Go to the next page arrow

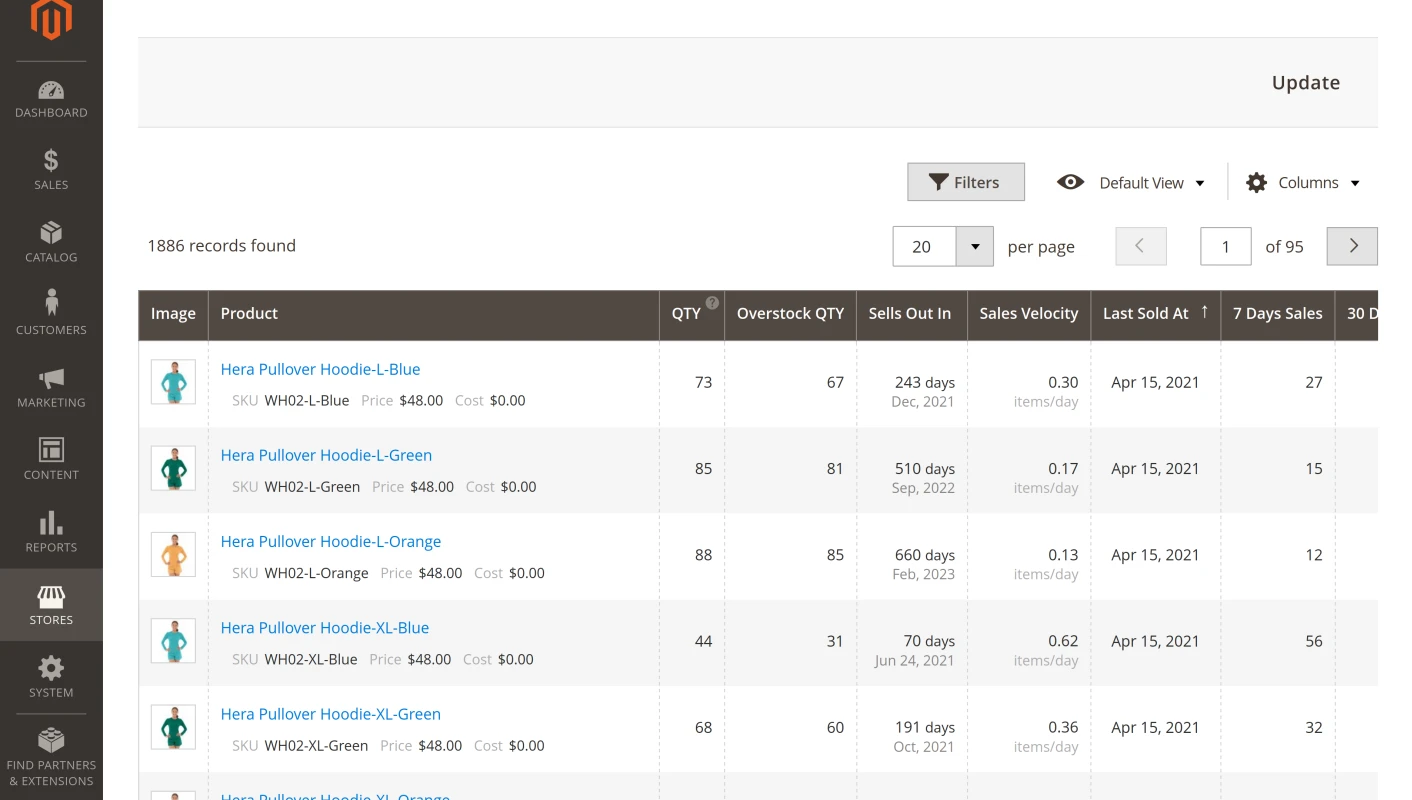click(1352, 247)
